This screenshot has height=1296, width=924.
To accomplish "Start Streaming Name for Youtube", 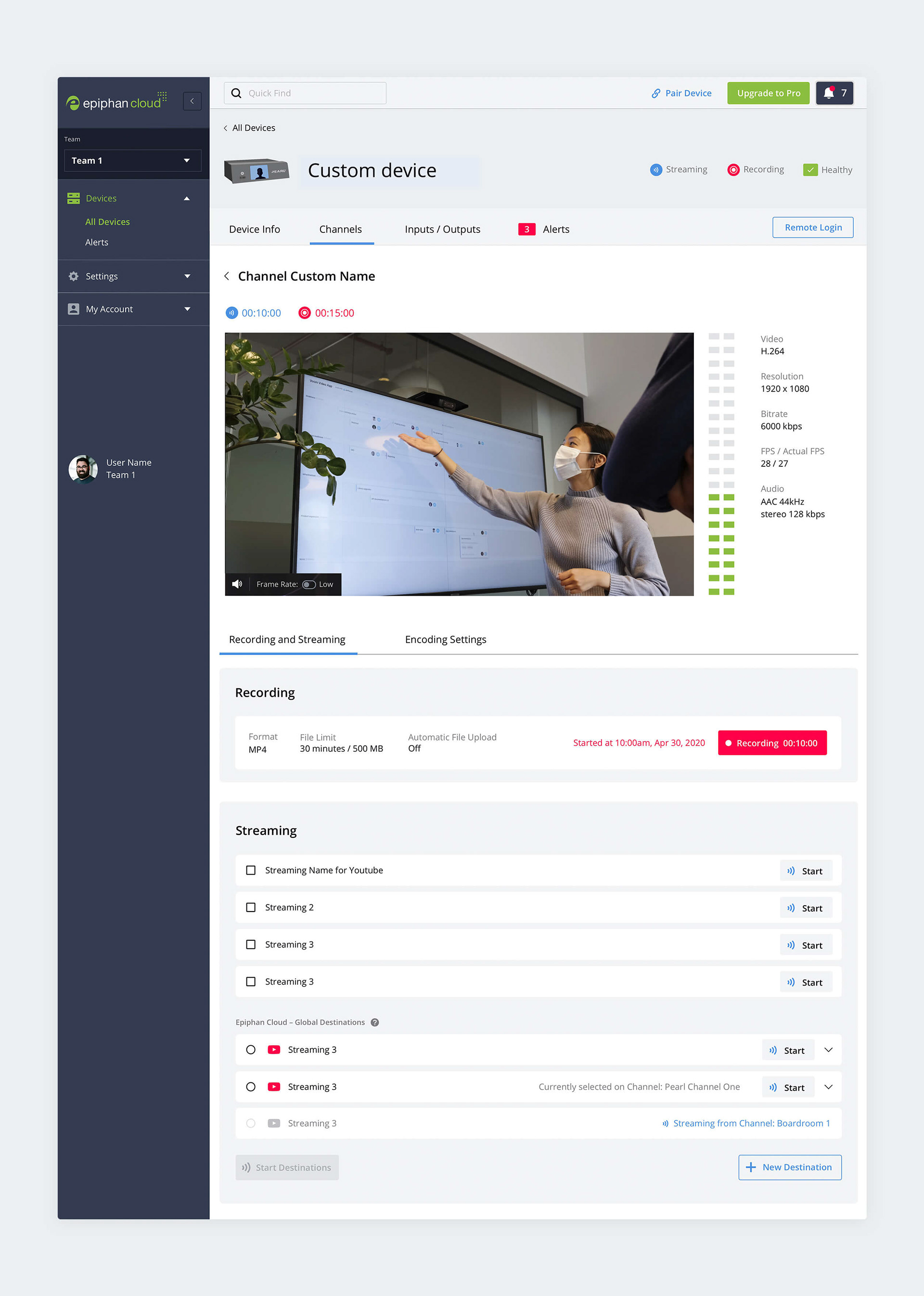I will click(806, 871).
